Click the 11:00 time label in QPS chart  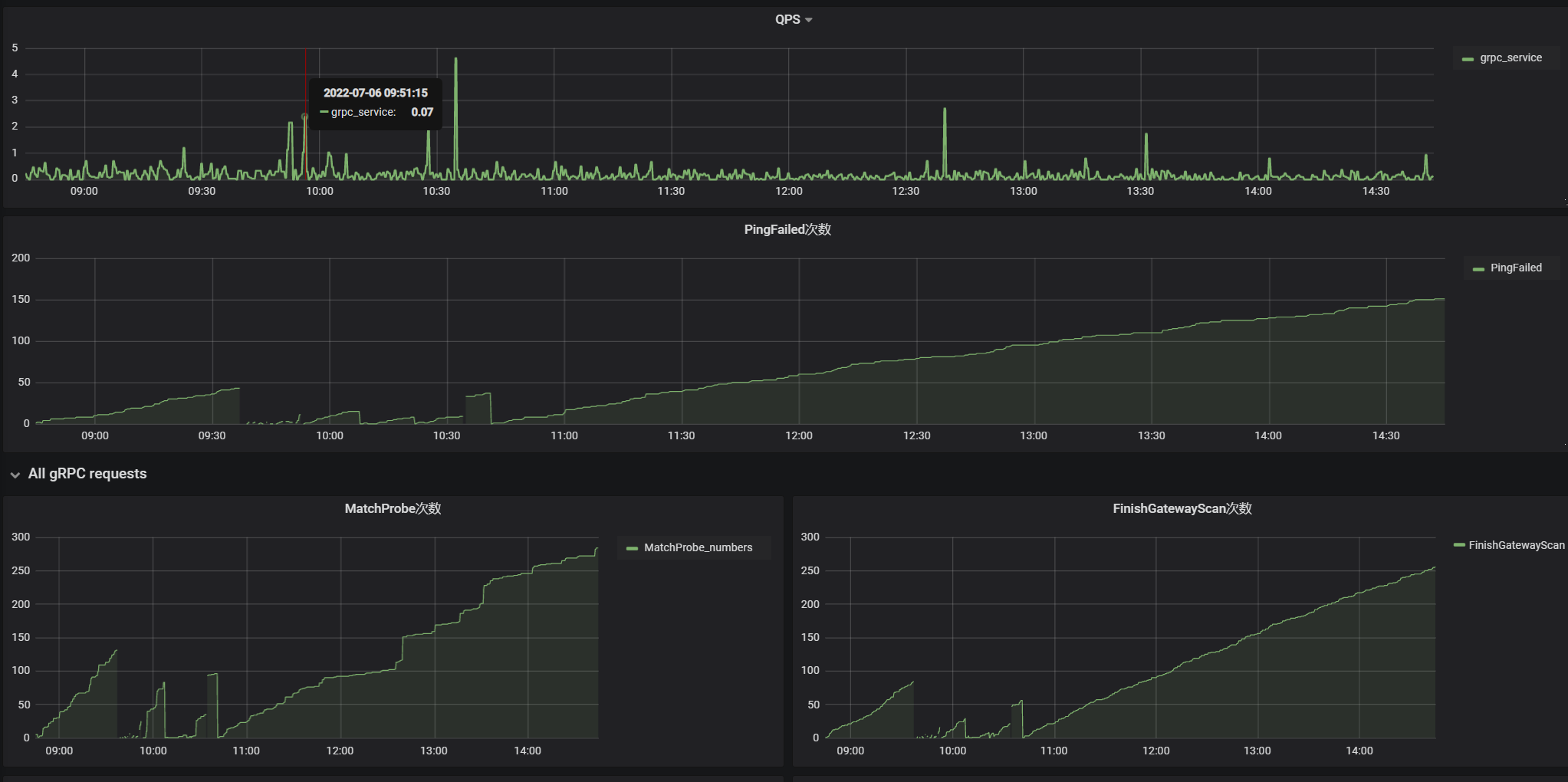554,191
